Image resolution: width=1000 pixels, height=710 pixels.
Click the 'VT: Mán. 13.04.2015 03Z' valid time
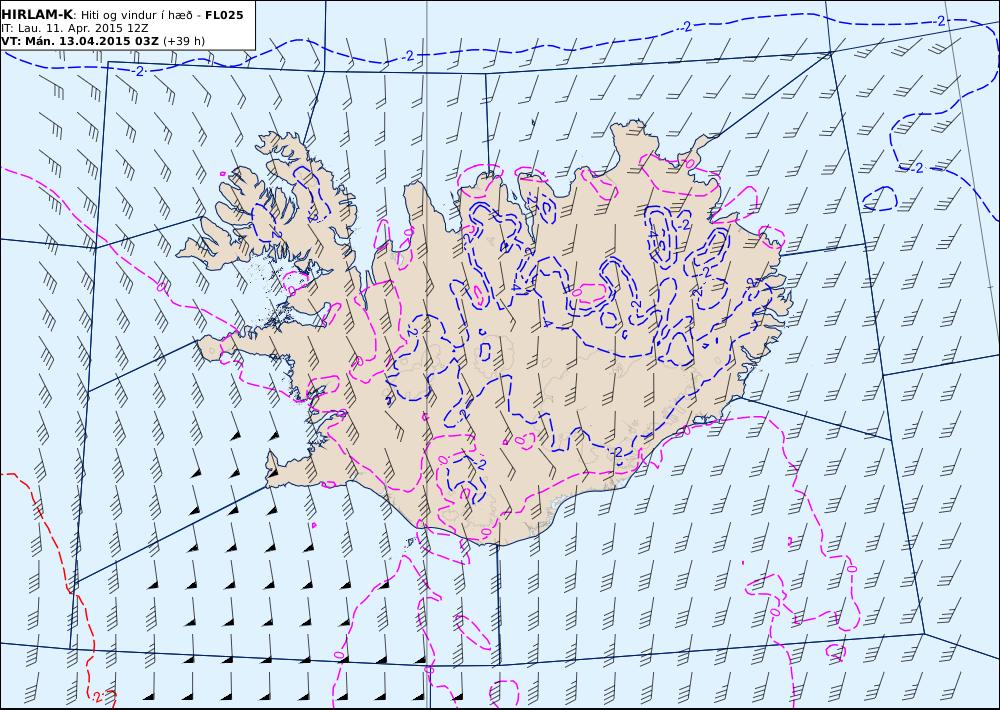80,41
